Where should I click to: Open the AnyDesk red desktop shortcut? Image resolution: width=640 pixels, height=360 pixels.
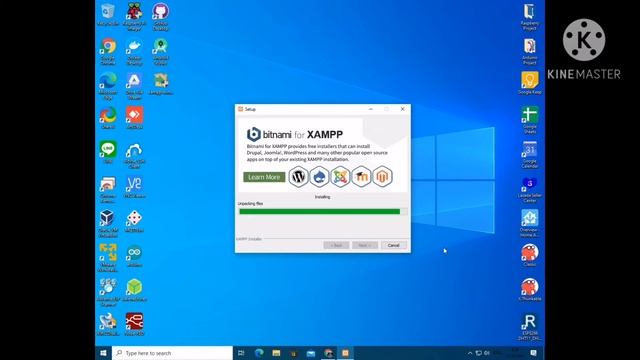[x=134, y=115]
